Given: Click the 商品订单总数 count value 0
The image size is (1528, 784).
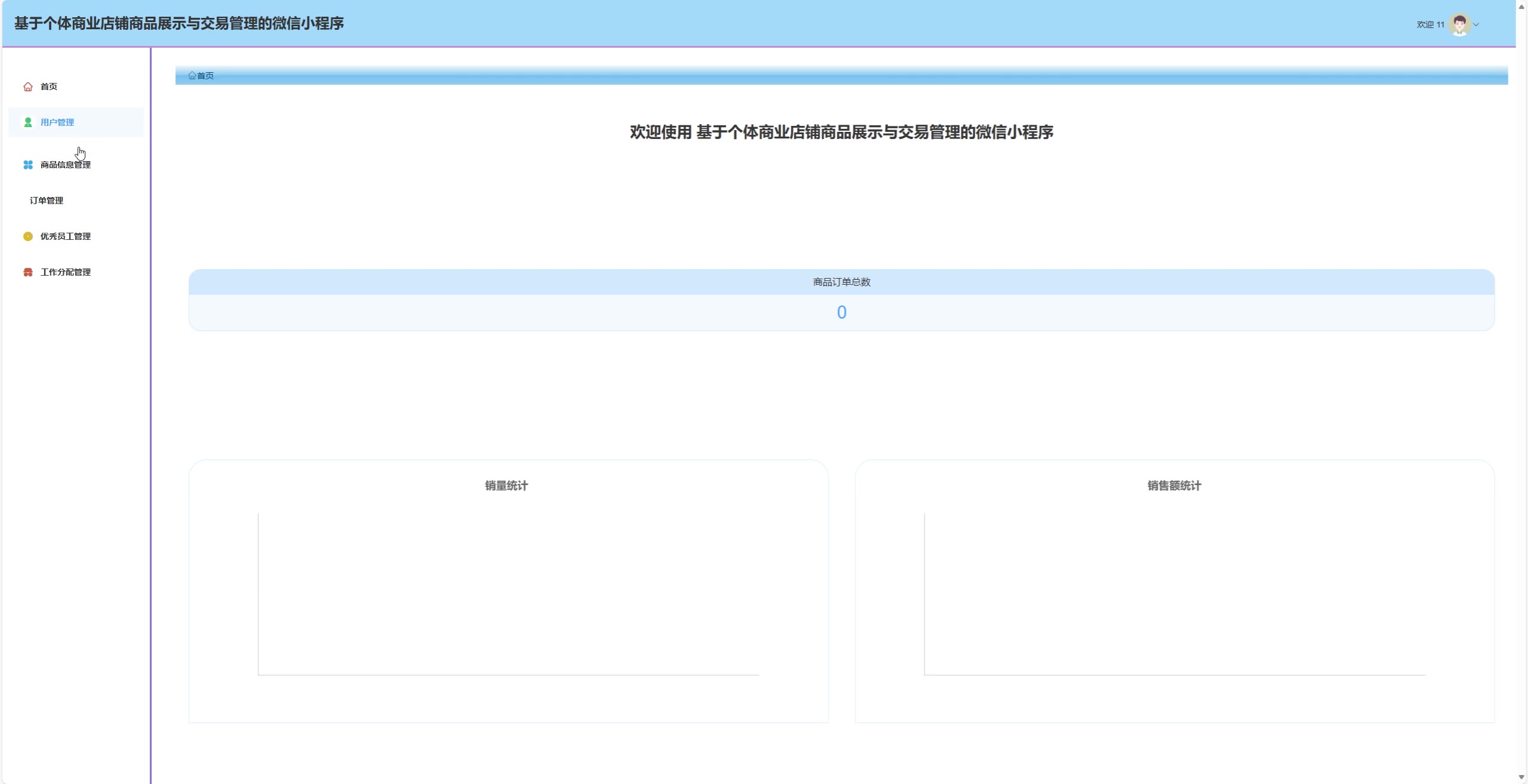Looking at the screenshot, I should (x=841, y=312).
